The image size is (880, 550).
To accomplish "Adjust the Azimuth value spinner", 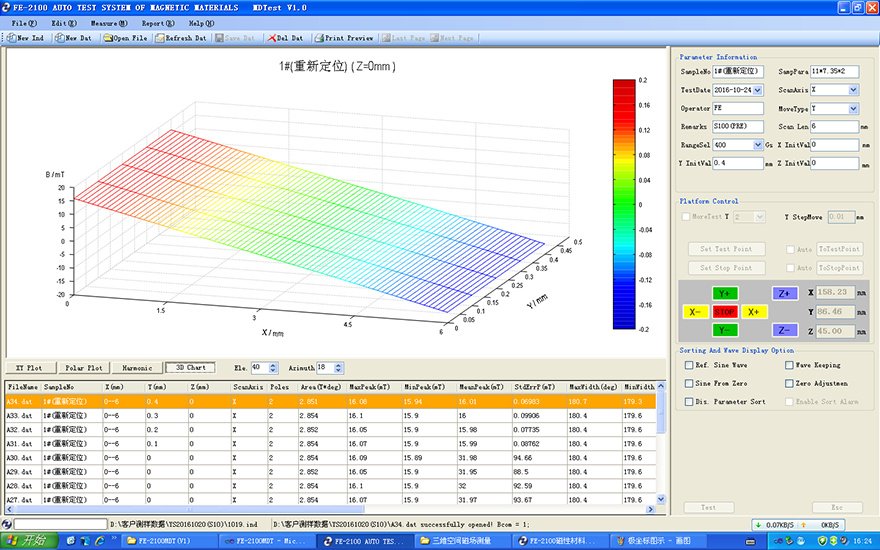I will click(x=338, y=368).
